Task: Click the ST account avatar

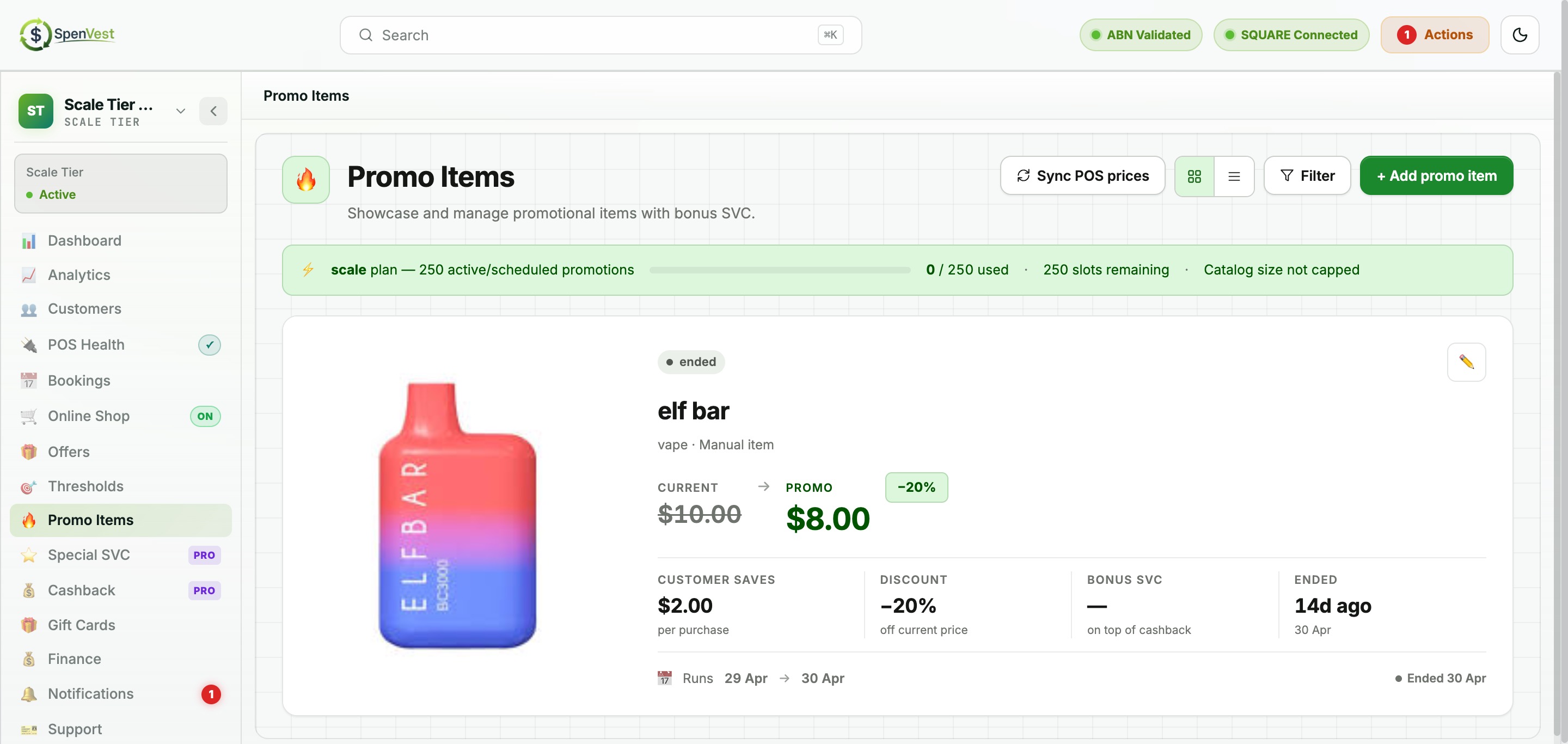Action: pos(35,111)
